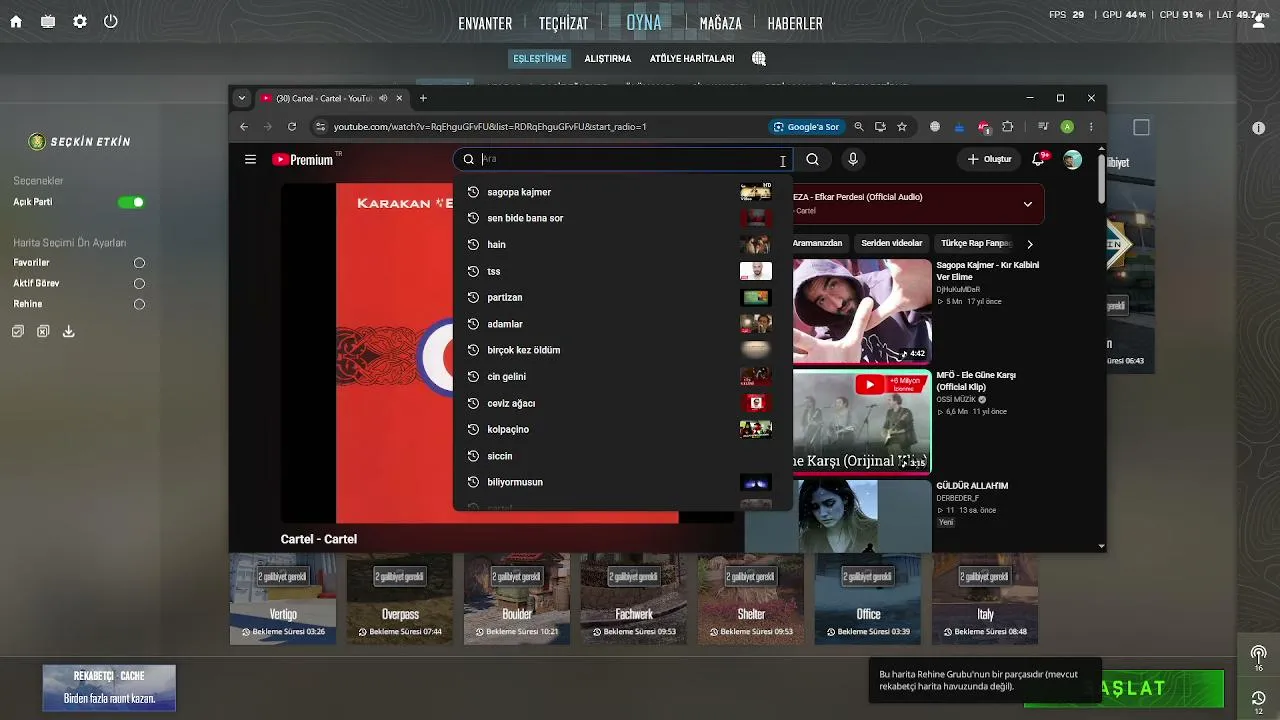Image resolution: width=1280 pixels, height=720 pixels.
Task: Click the select-all maps icon under Rehine
Action: point(18,332)
